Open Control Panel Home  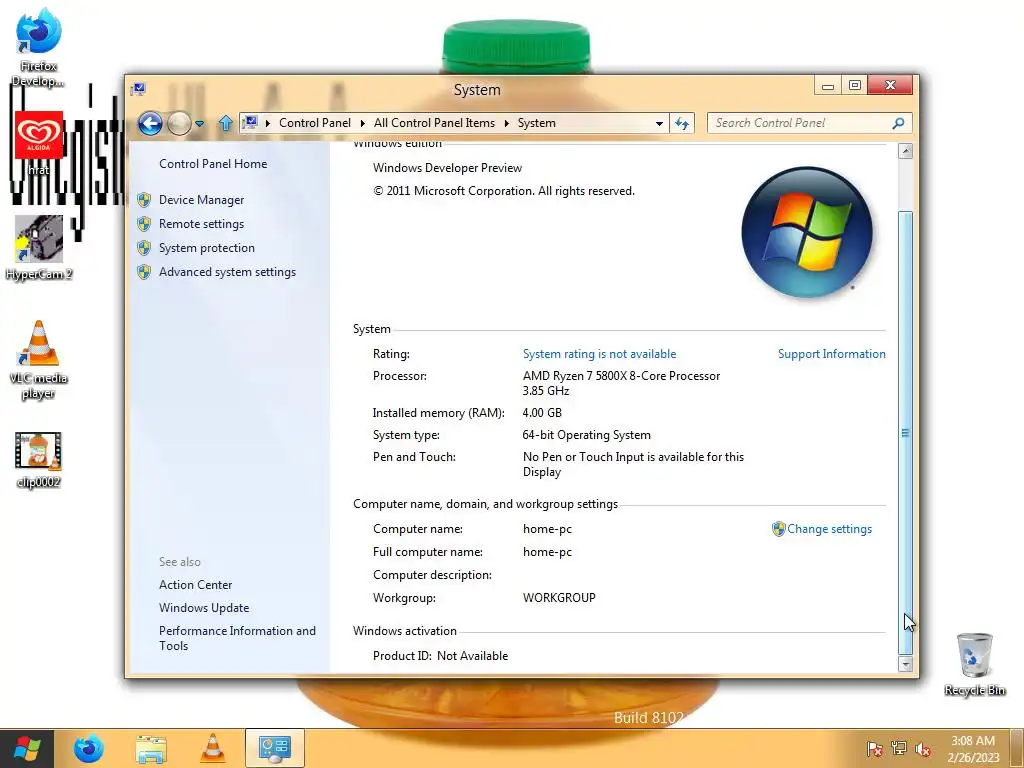[213, 164]
